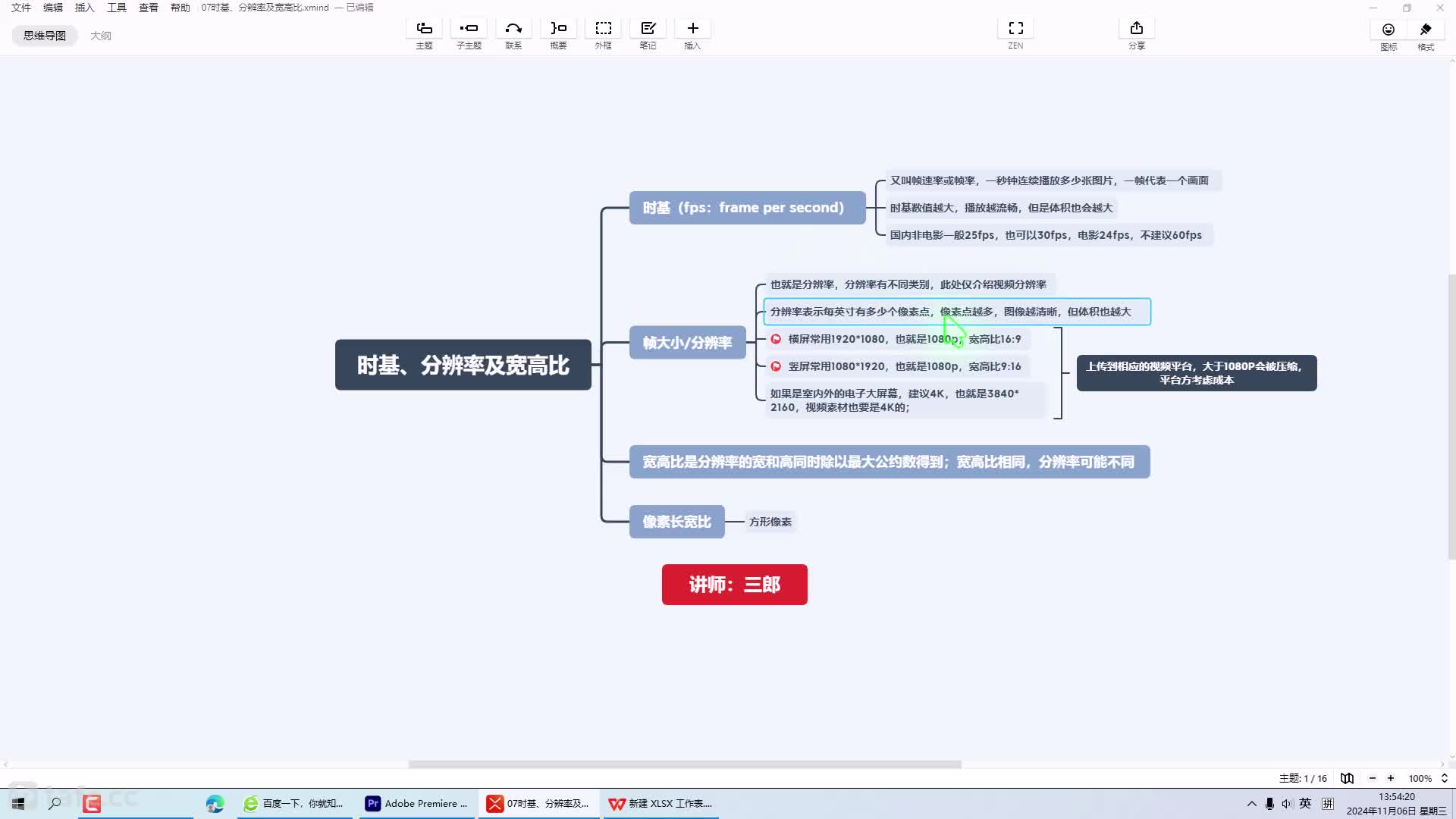Open Windows taskbar search
The image size is (1456, 819).
tap(55, 803)
